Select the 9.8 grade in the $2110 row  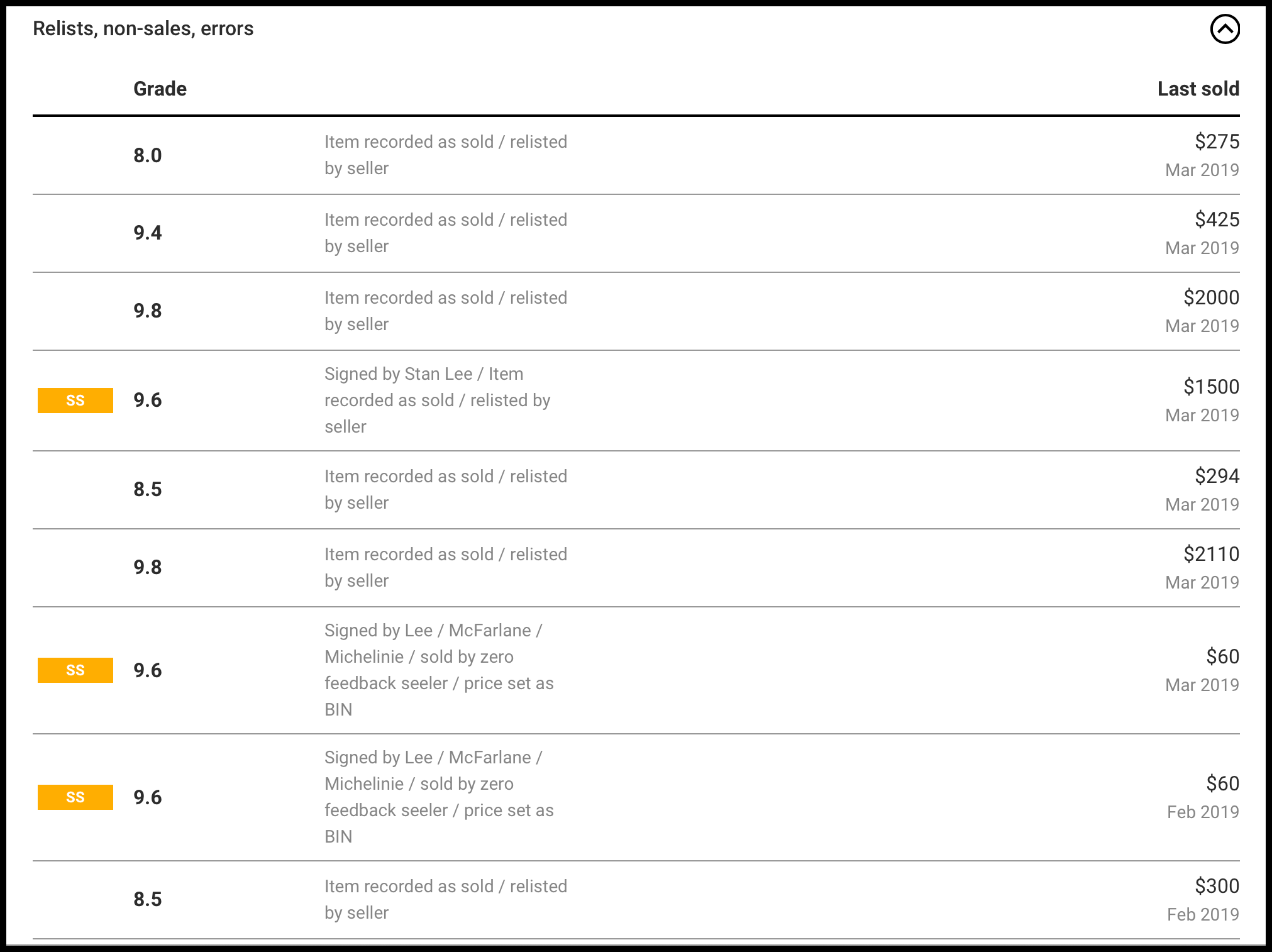tap(148, 567)
